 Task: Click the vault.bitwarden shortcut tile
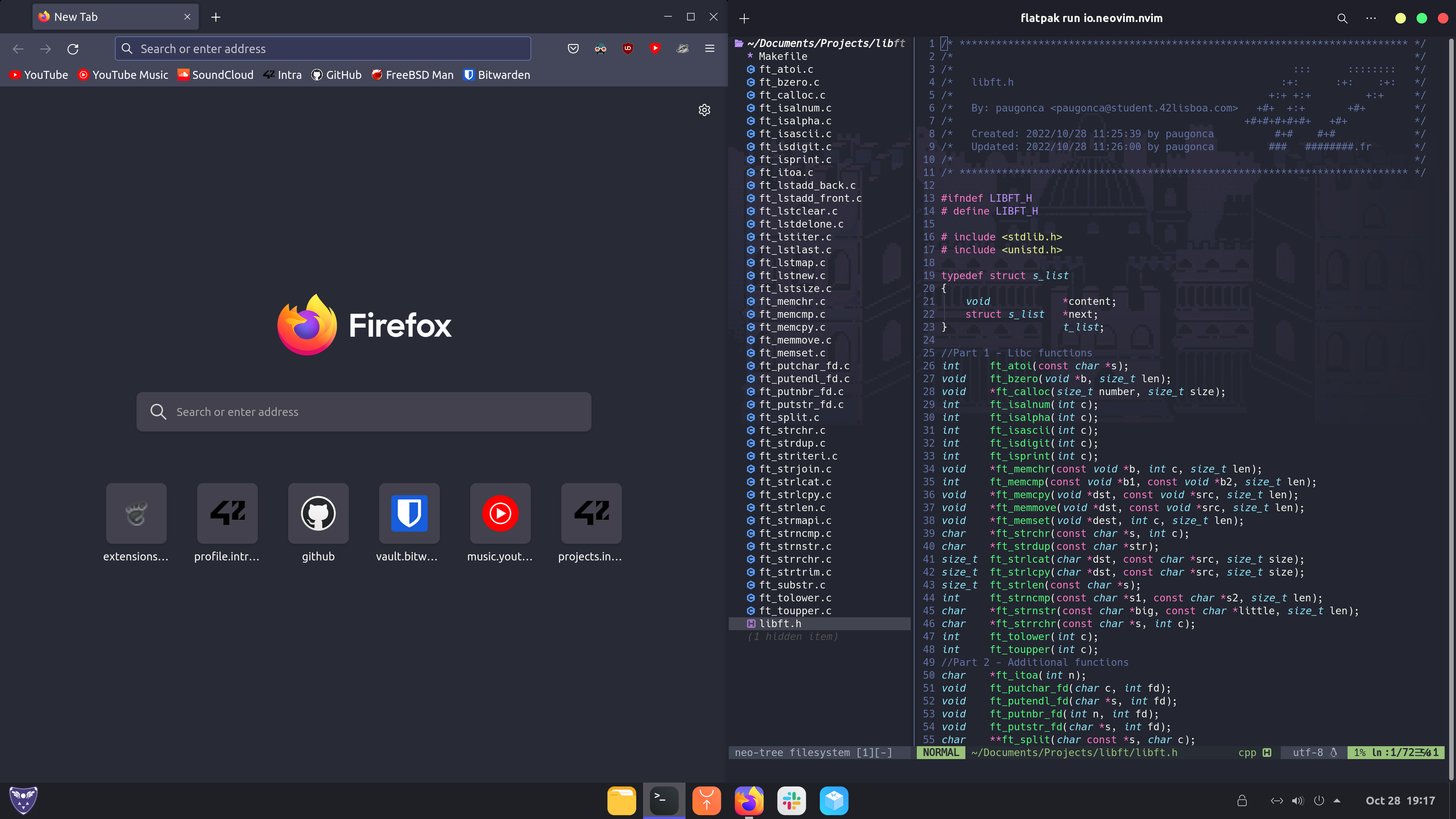pyautogui.click(x=409, y=513)
